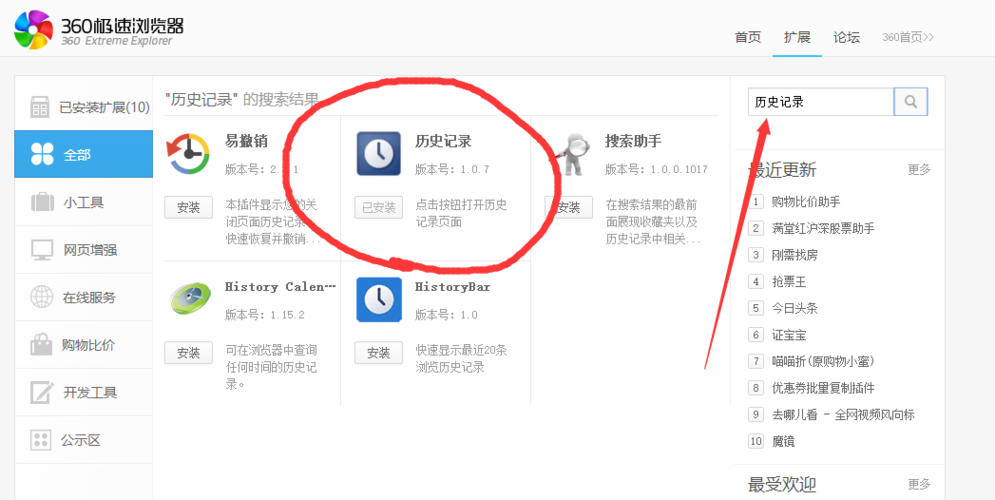Open the History Calen… extension title
The height and width of the screenshot is (500, 995).
point(280,287)
